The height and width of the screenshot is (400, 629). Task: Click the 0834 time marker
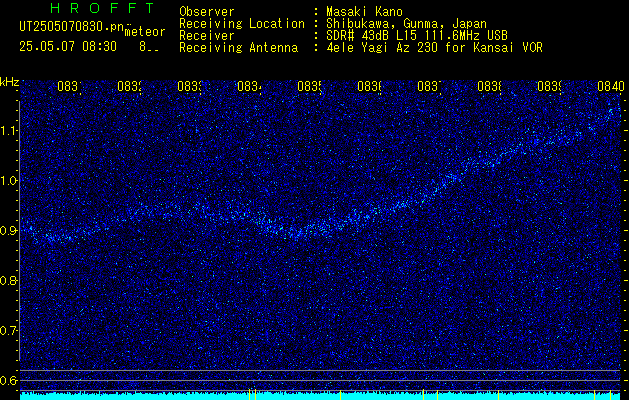coord(249,86)
